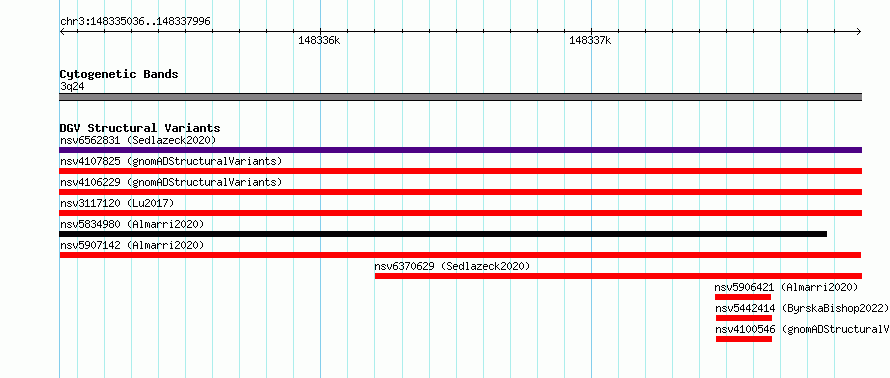Click the DGV Structural Variants track title
Image resolution: width=890 pixels, height=378 pixels.
[x=140, y=128]
